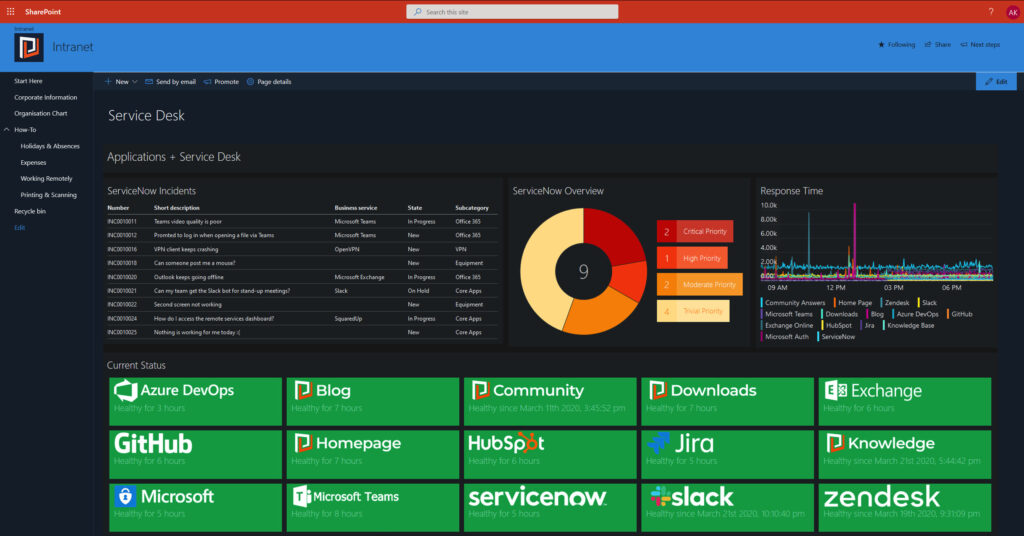Collapse the How-To navigation section
Screen dimensions: 1024x536
pos(7,130)
